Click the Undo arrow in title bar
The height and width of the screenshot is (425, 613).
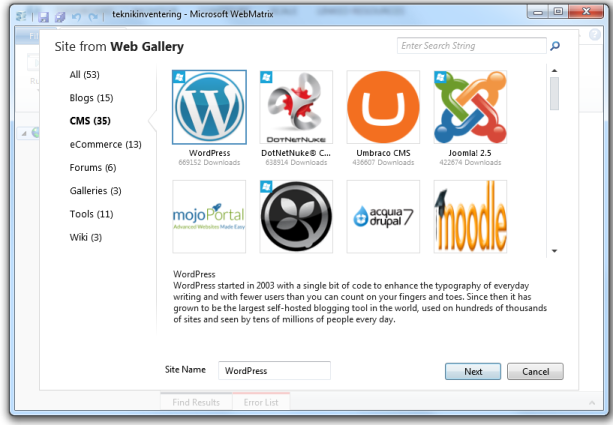(76, 17)
